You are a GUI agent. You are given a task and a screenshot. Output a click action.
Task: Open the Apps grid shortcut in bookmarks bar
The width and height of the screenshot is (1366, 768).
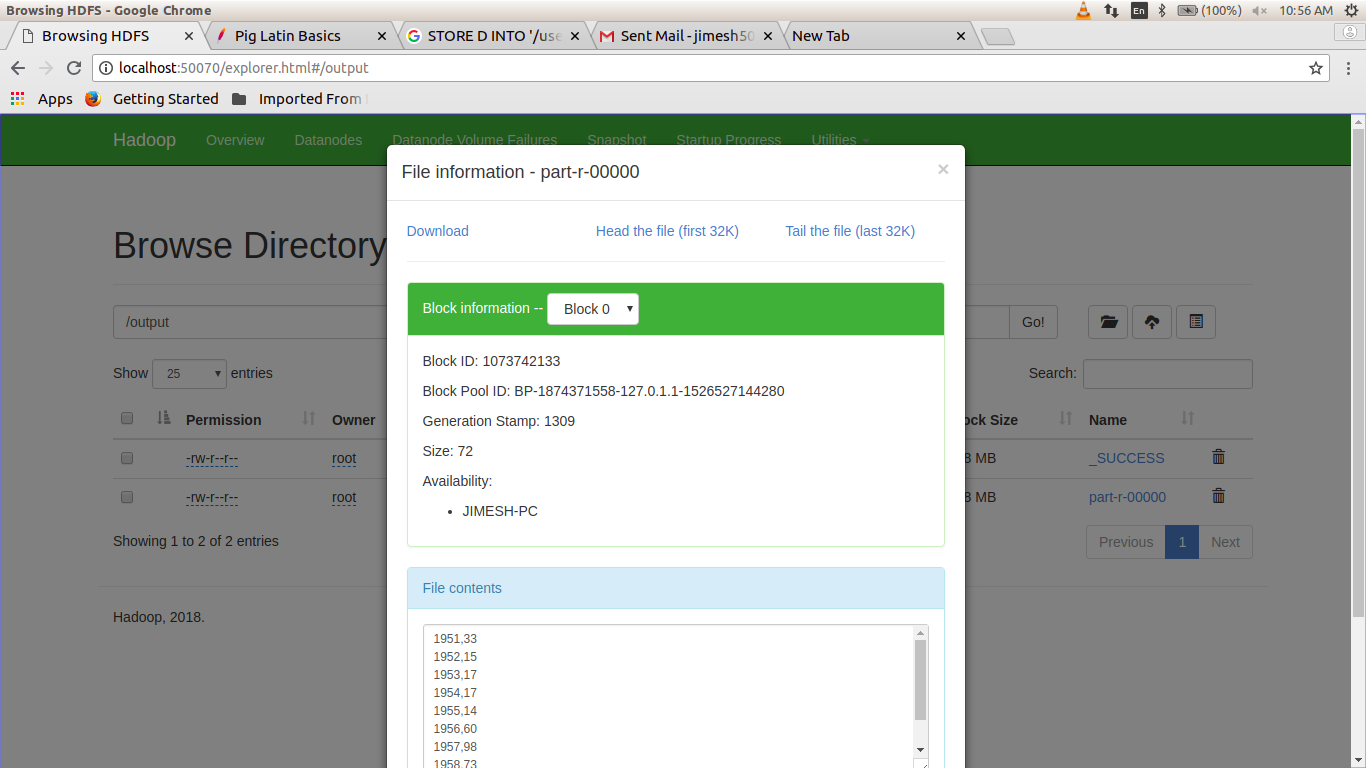[x=42, y=99]
